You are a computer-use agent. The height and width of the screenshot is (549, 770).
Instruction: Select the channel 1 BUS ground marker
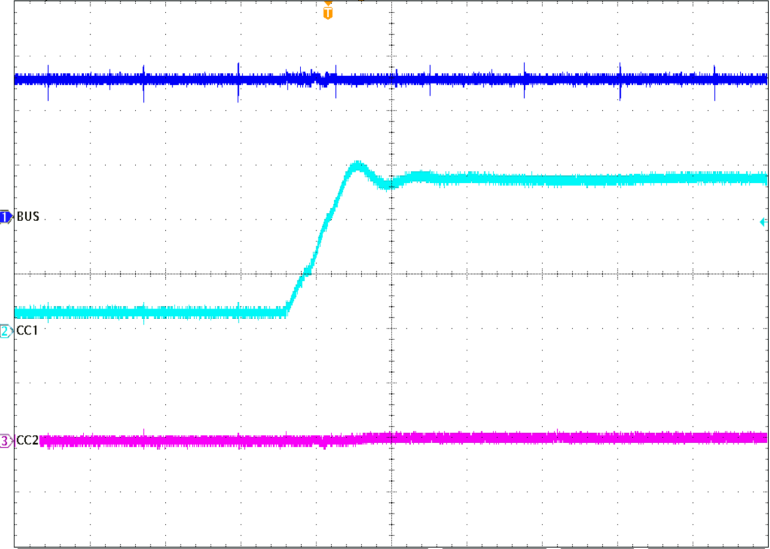coord(6,217)
